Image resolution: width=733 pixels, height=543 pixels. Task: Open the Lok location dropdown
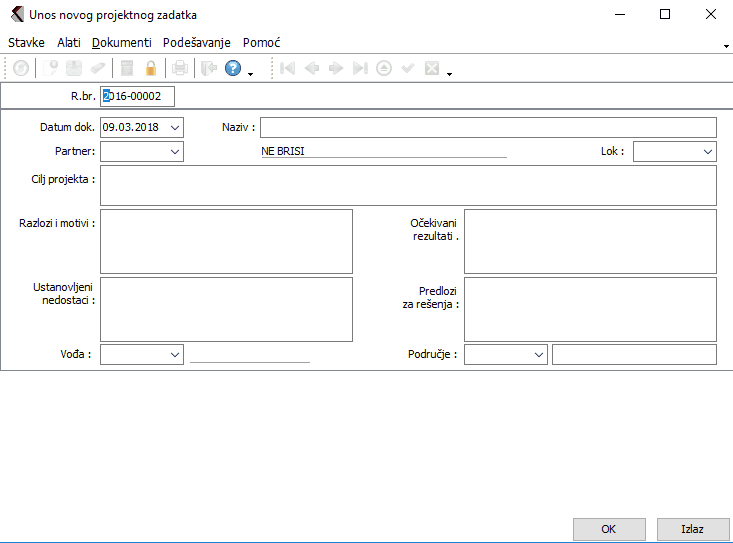click(707, 151)
